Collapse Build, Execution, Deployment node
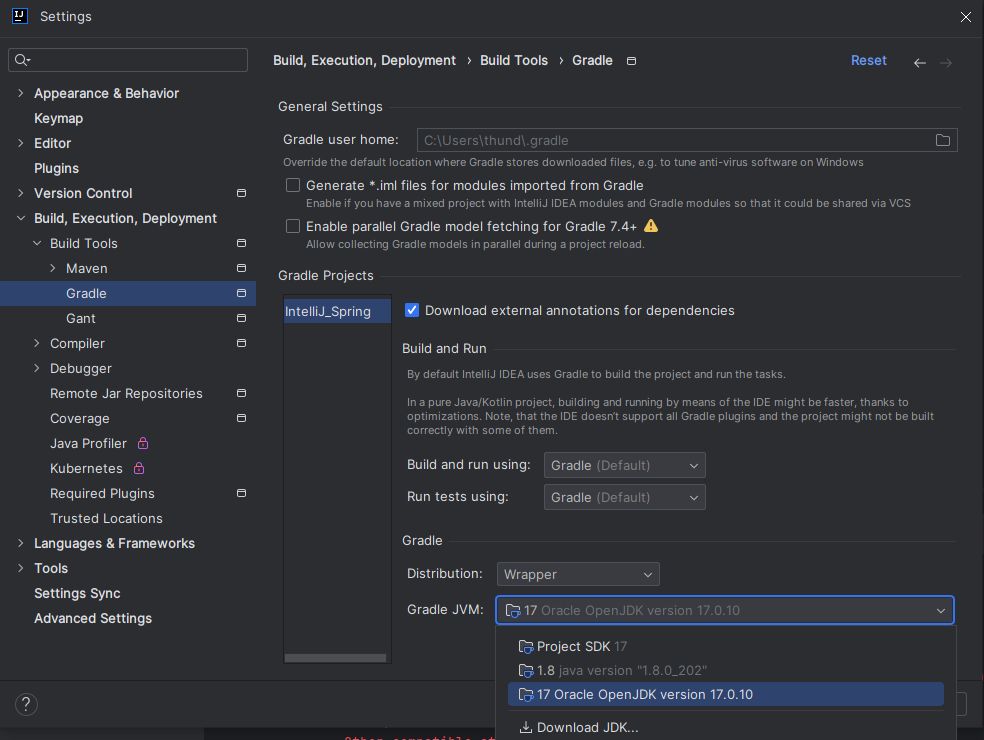This screenshot has height=740, width=984. tap(21, 218)
